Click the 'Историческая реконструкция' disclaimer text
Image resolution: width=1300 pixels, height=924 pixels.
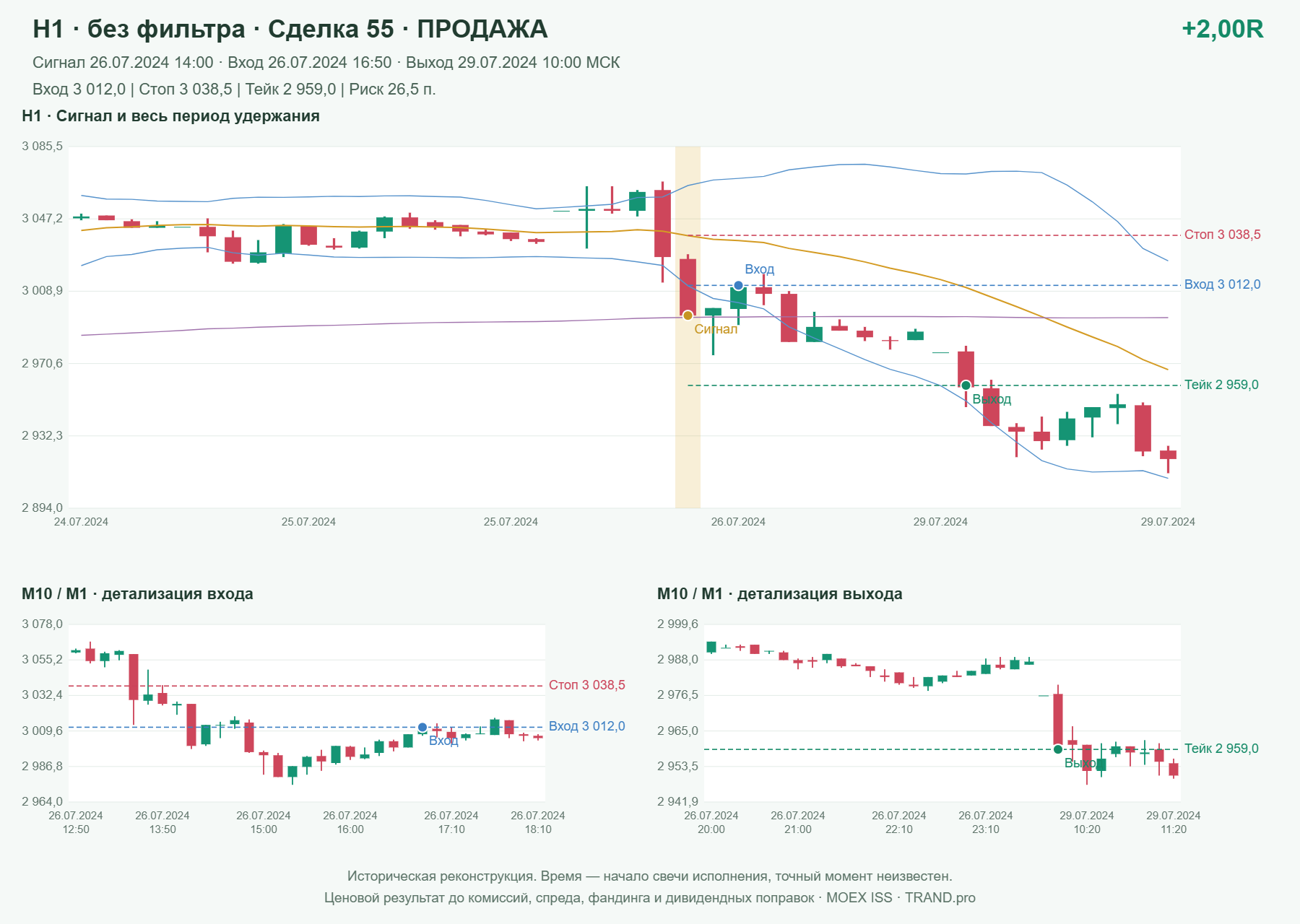(x=649, y=876)
